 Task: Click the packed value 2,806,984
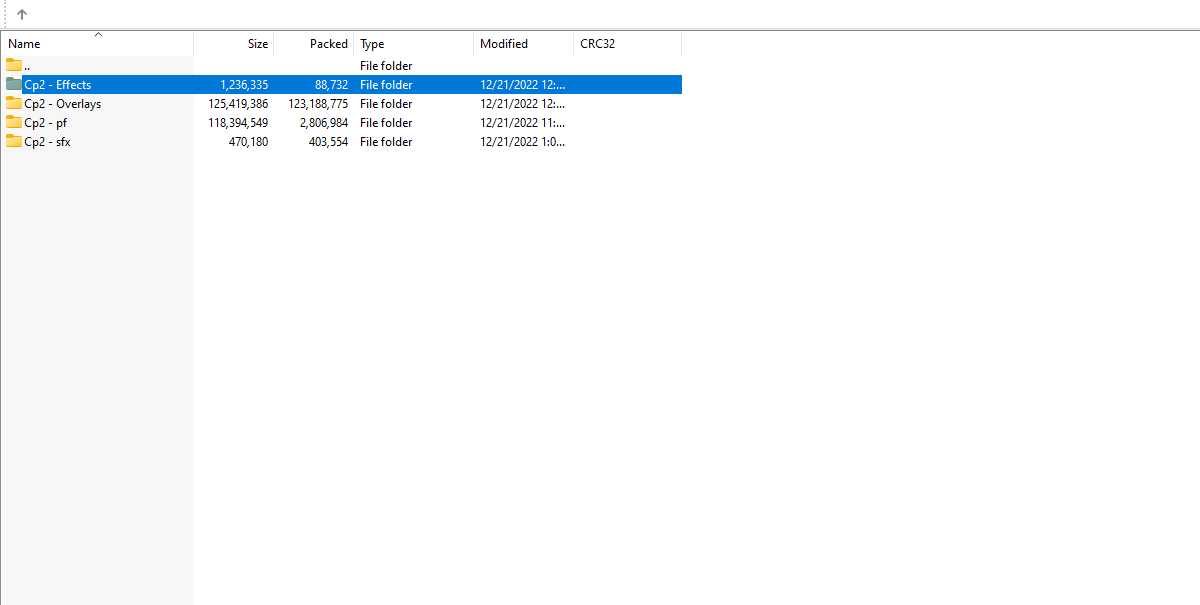click(324, 123)
